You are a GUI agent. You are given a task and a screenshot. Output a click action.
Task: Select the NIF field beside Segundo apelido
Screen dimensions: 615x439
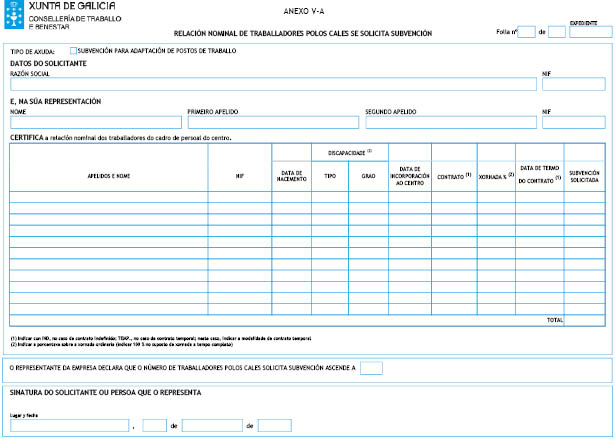pyautogui.click(x=575, y=122)
